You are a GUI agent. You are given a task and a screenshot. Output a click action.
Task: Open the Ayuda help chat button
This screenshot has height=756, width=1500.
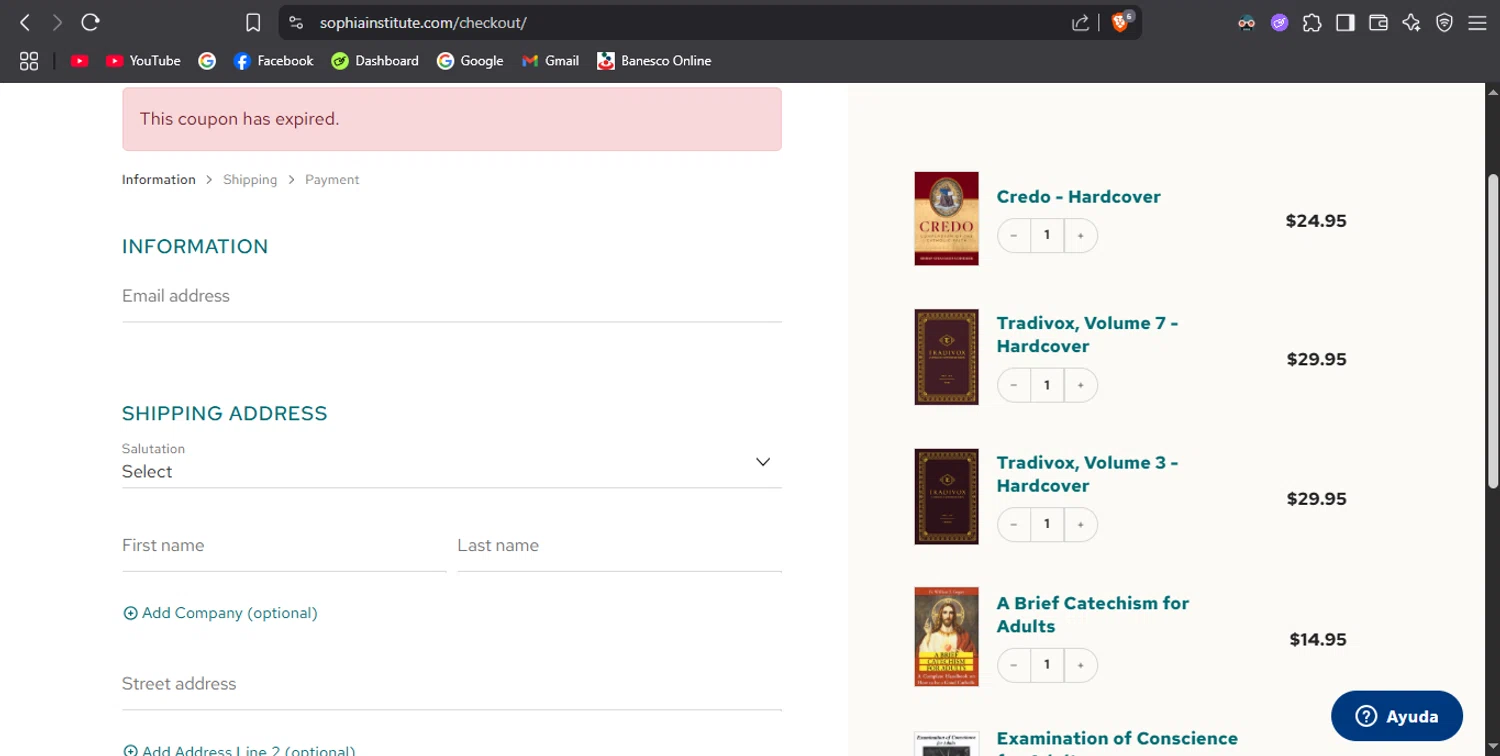coord(1397,716)
